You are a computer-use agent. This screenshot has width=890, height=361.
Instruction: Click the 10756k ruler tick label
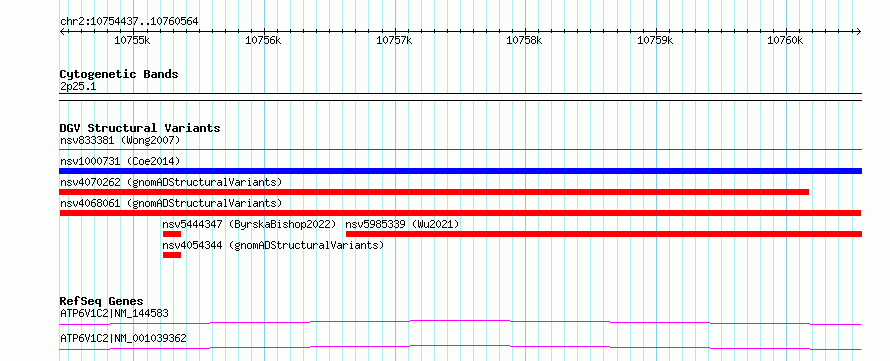(263, 40)
